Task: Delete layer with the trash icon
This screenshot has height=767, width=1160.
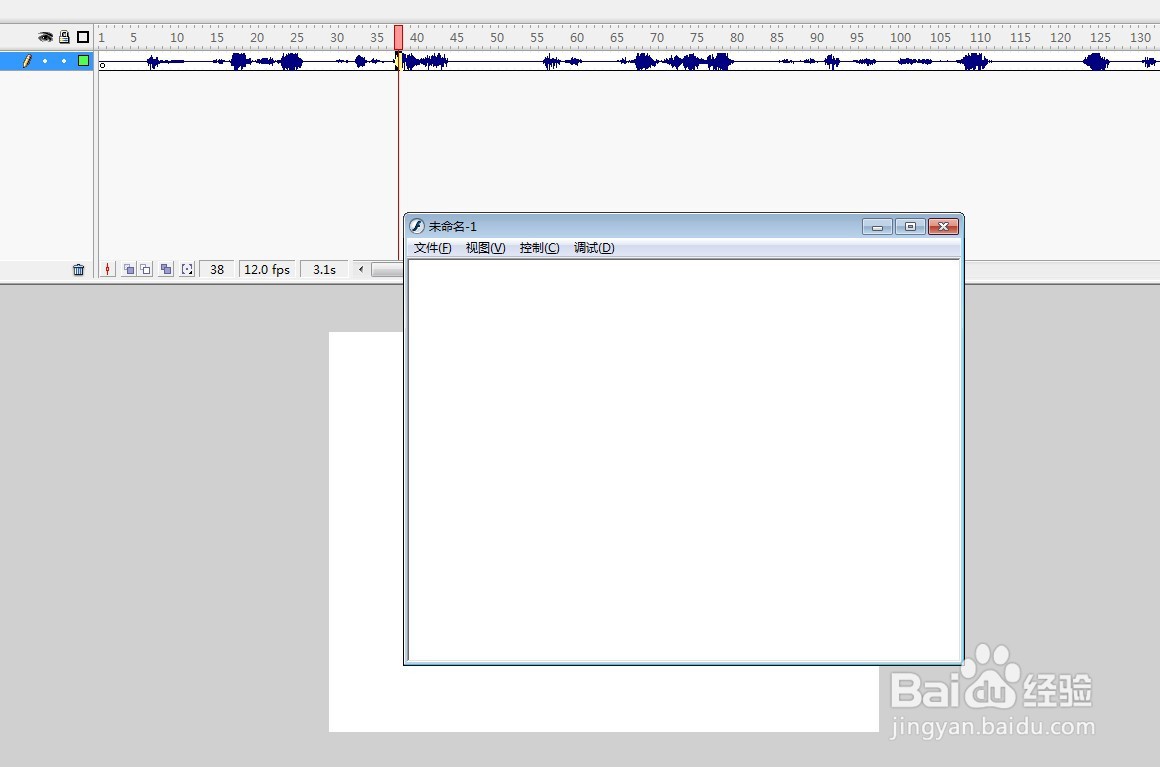Action: 78,270
